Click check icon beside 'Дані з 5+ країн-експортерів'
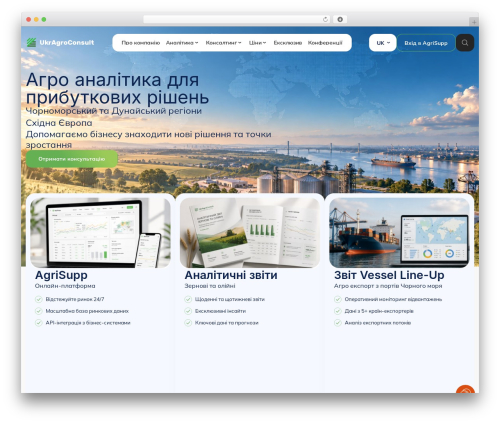 [338, 311]
